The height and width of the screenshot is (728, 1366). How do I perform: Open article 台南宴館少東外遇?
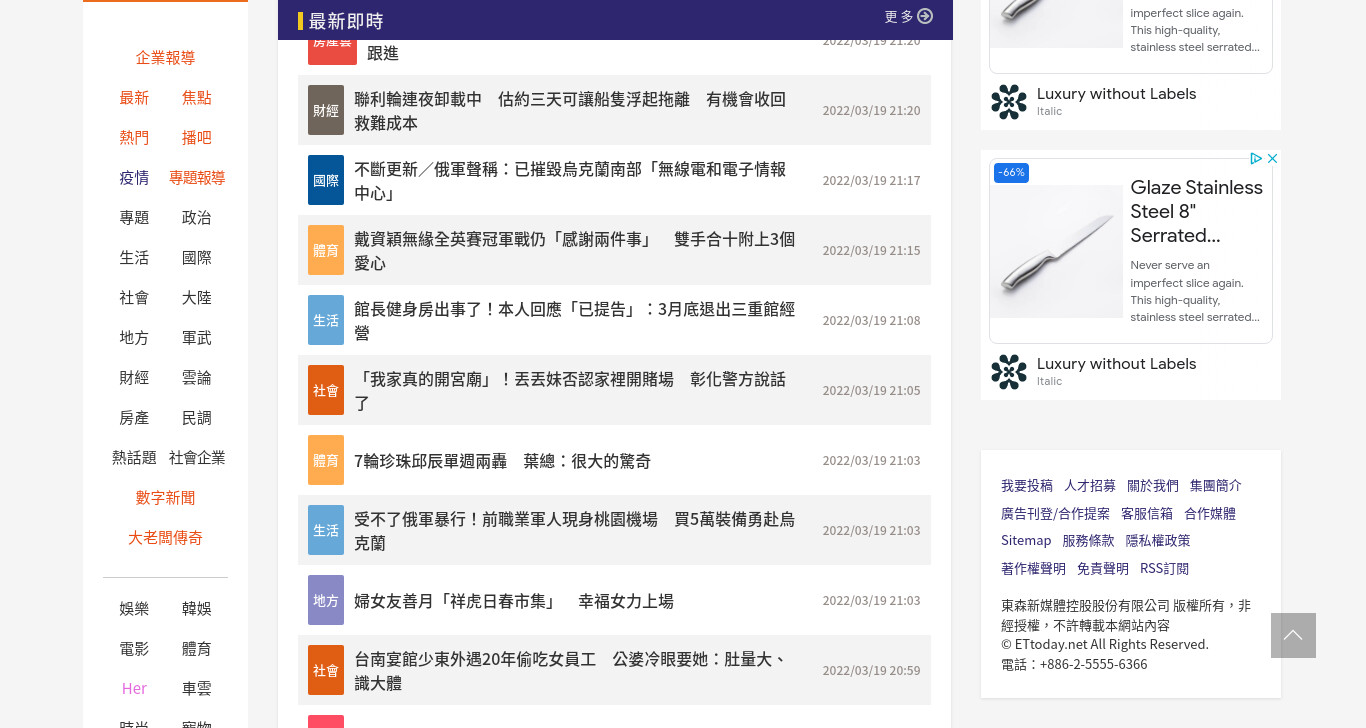[x=570, y=671]
